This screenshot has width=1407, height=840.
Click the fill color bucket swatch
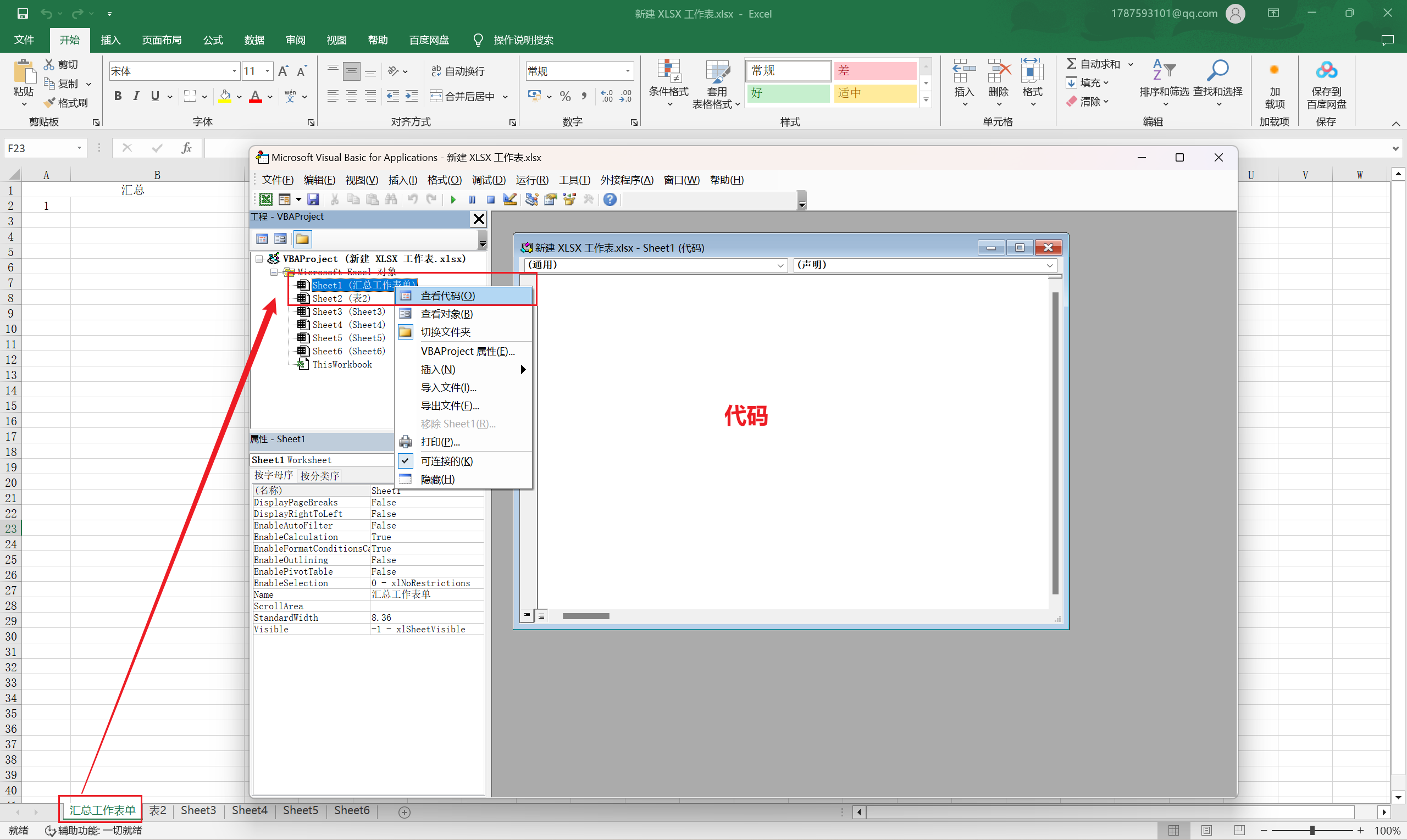(225, 96)
